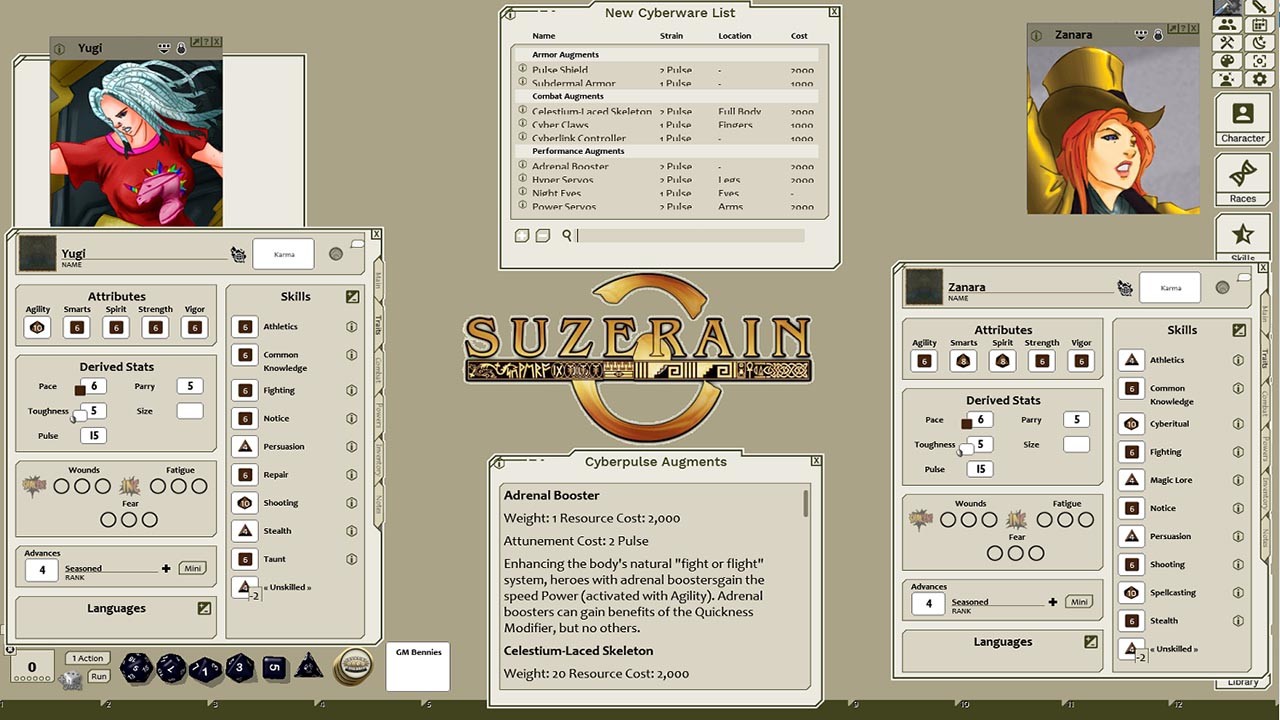Click the options gear icon in the toolbar
The height and width of the screenshot is (720, 1280).
click(x=1258, y=80)
